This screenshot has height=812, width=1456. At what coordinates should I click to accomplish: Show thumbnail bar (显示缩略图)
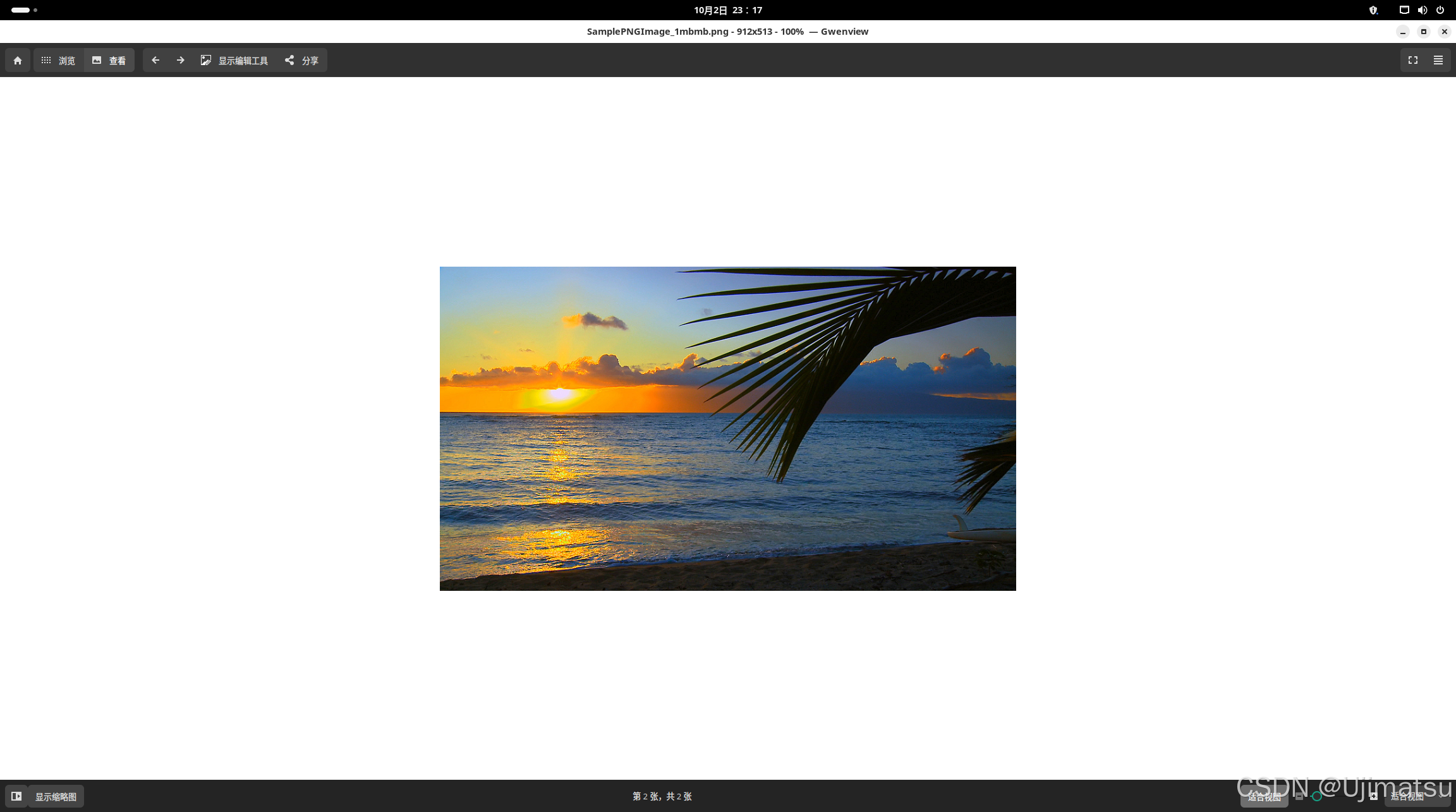[56, 796]
